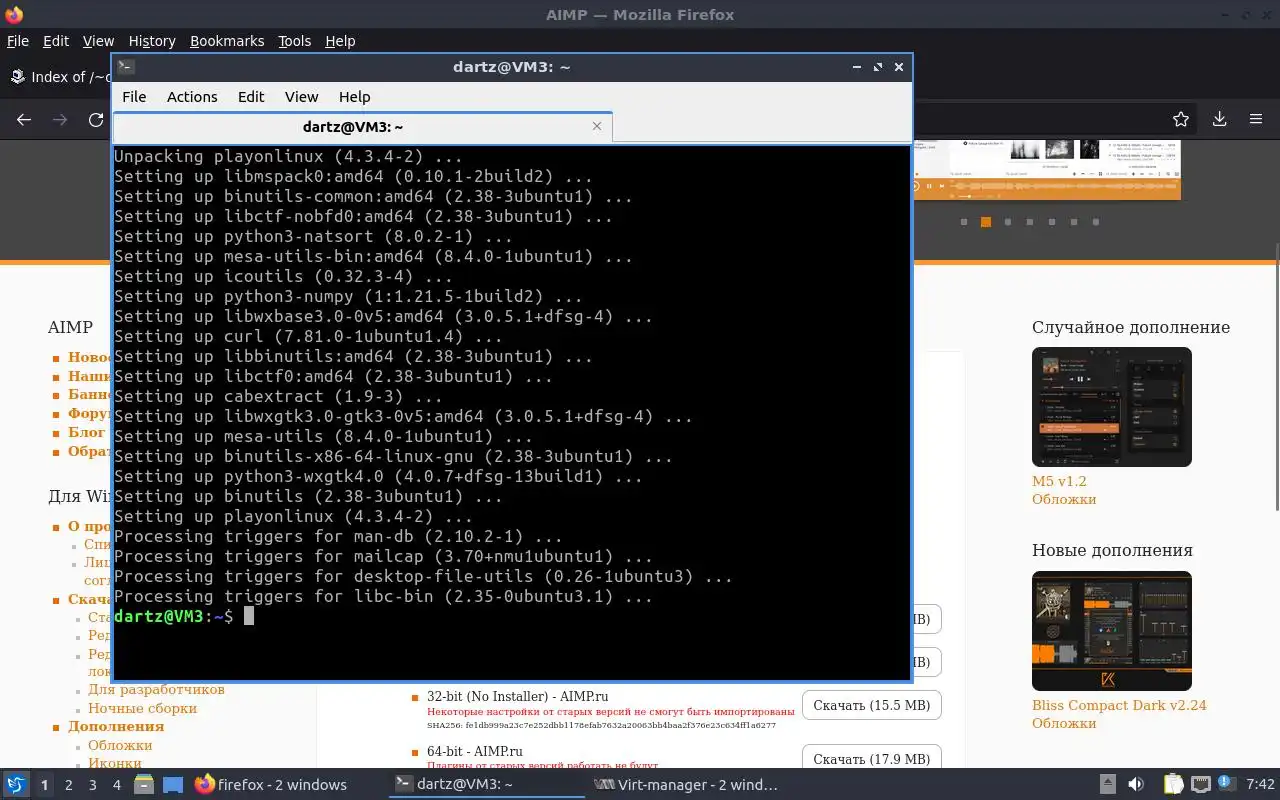1280x800 pixels.
Task: Open terminal Help menu
Action: (x=354, y=97)
